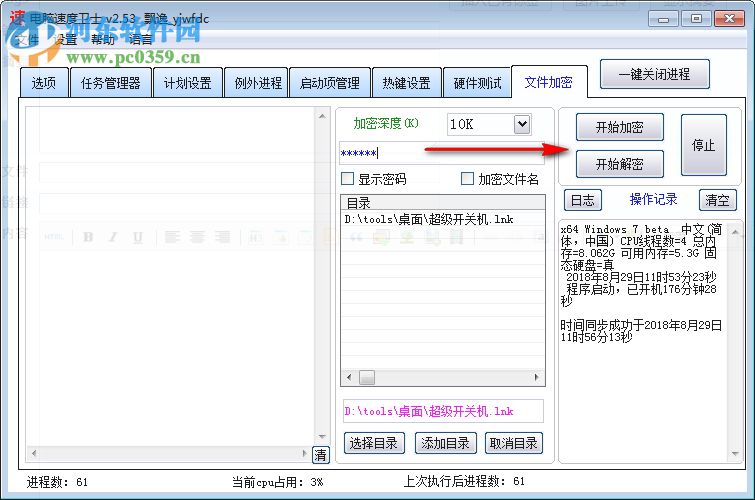Open the 任务管理器 tab
Viewport: 755px width, 500px height.
pyautogui.click(x=111, y=83)
